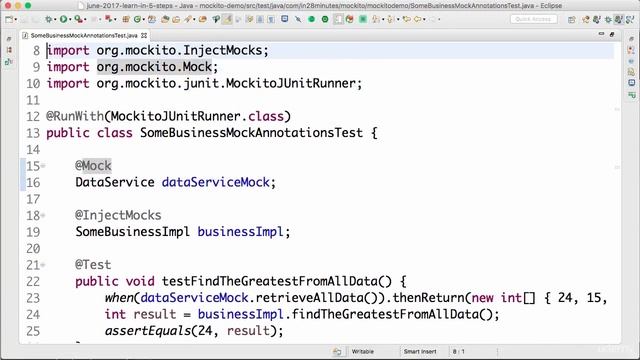Click 'MockitoJUnitRunner.class' in @RunWith annotation
The width and height of the screenshot is (640, 360).
tap(197, 116)
